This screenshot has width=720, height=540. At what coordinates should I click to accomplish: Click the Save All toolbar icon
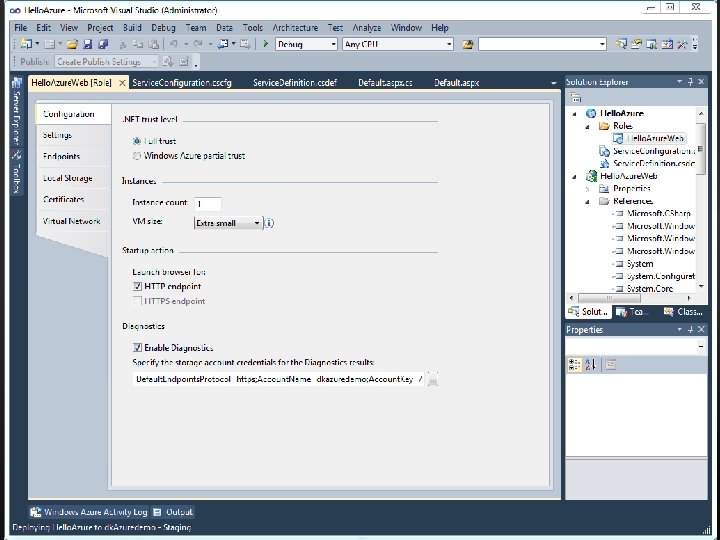[x=103, y=44]
